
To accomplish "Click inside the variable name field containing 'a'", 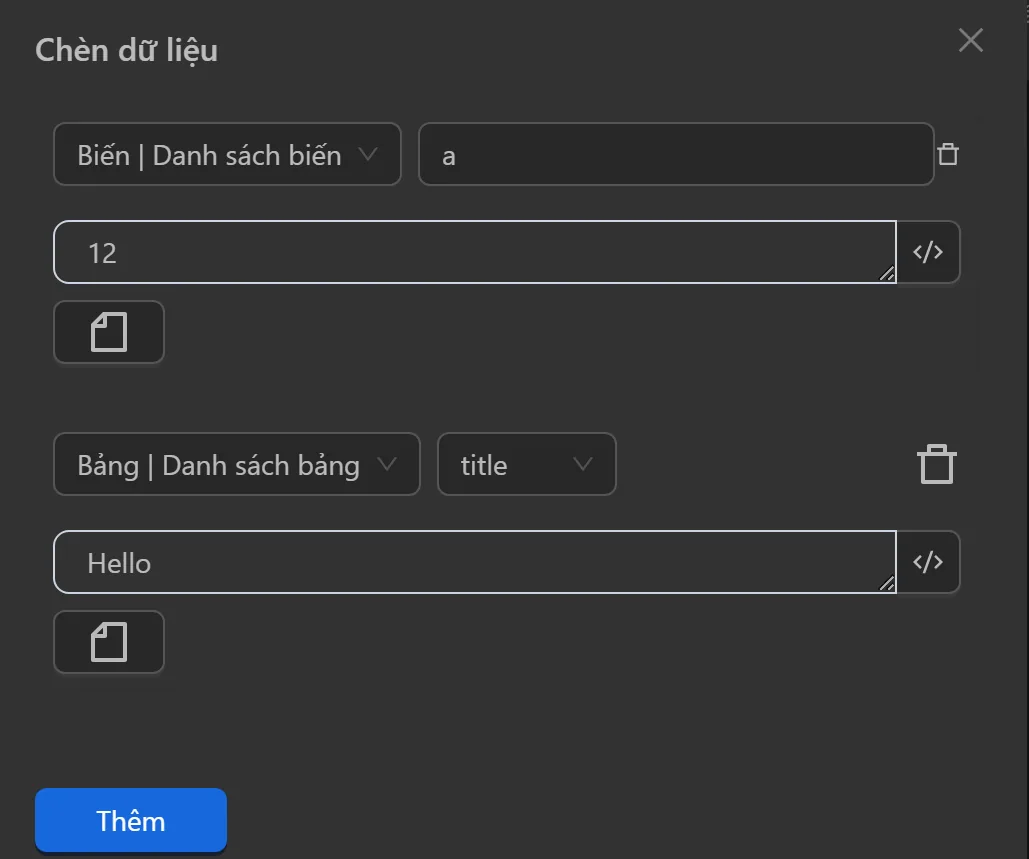I will (x=676, y=154).
